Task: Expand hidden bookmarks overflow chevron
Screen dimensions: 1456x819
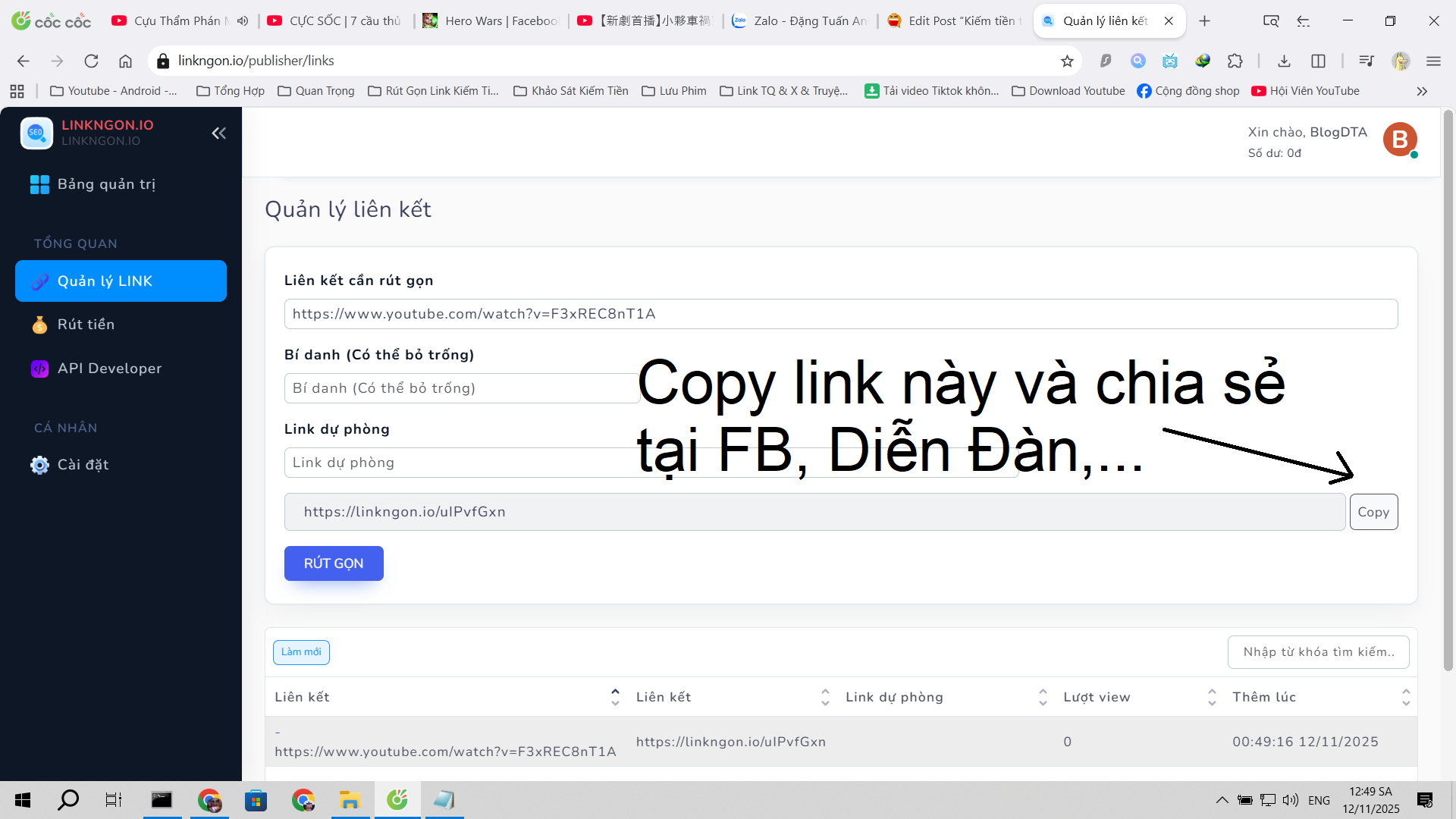Action: [x=1422, y=91]
